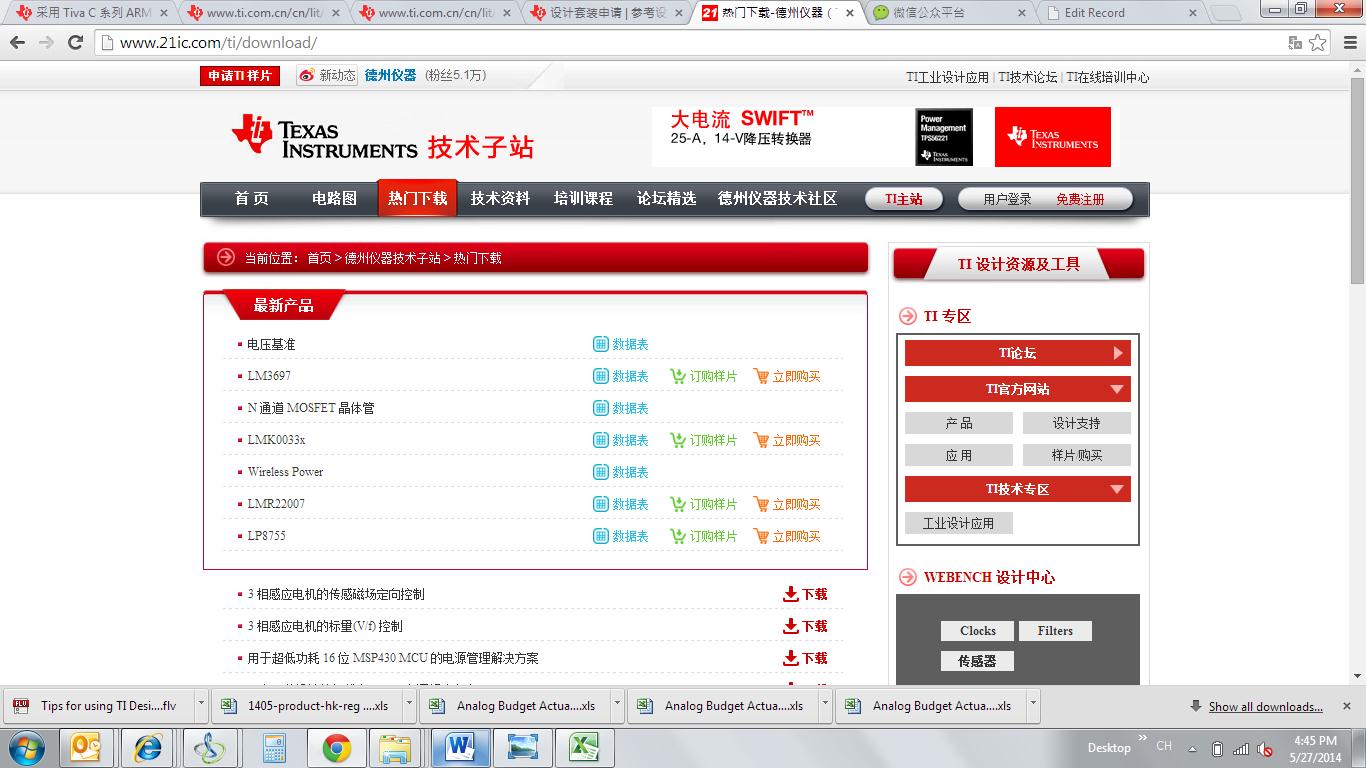This screenshot has width=1366, height=768.
Task: Click 免费注册 link
Action: [1080, 199]
